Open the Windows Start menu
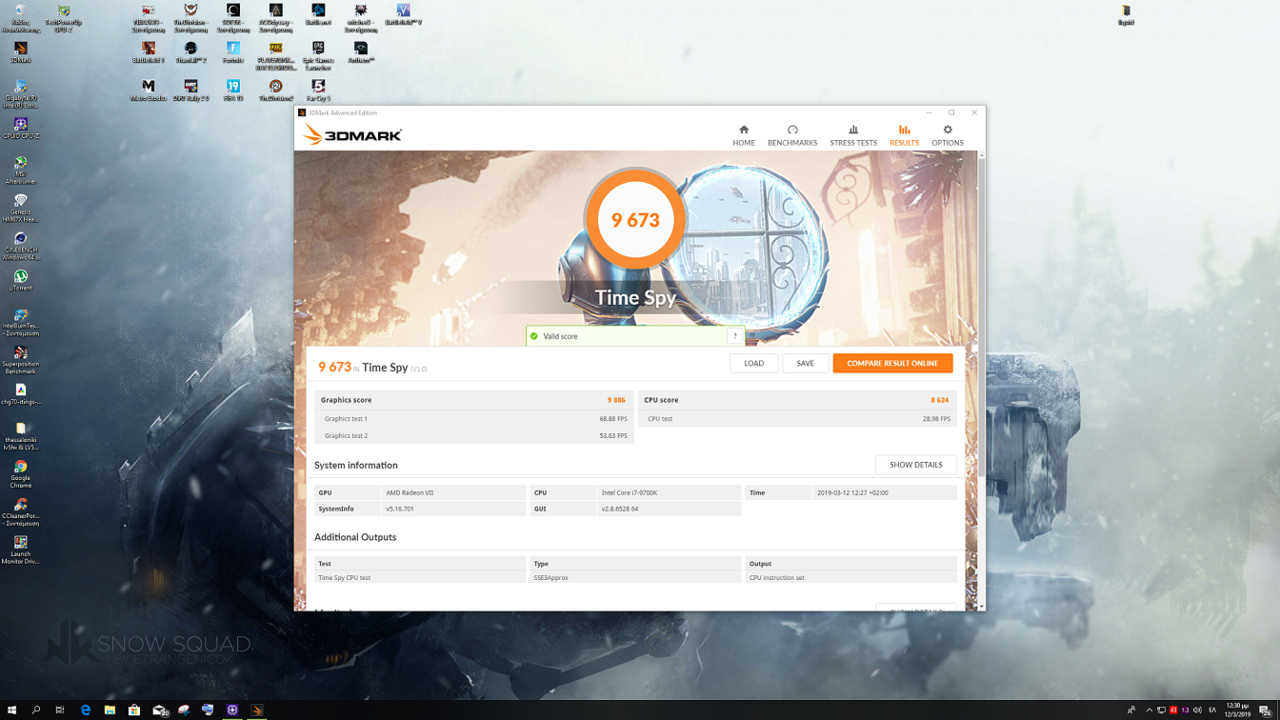The height and width of the screenshot is (720, 1280). (x=11, y=710)
